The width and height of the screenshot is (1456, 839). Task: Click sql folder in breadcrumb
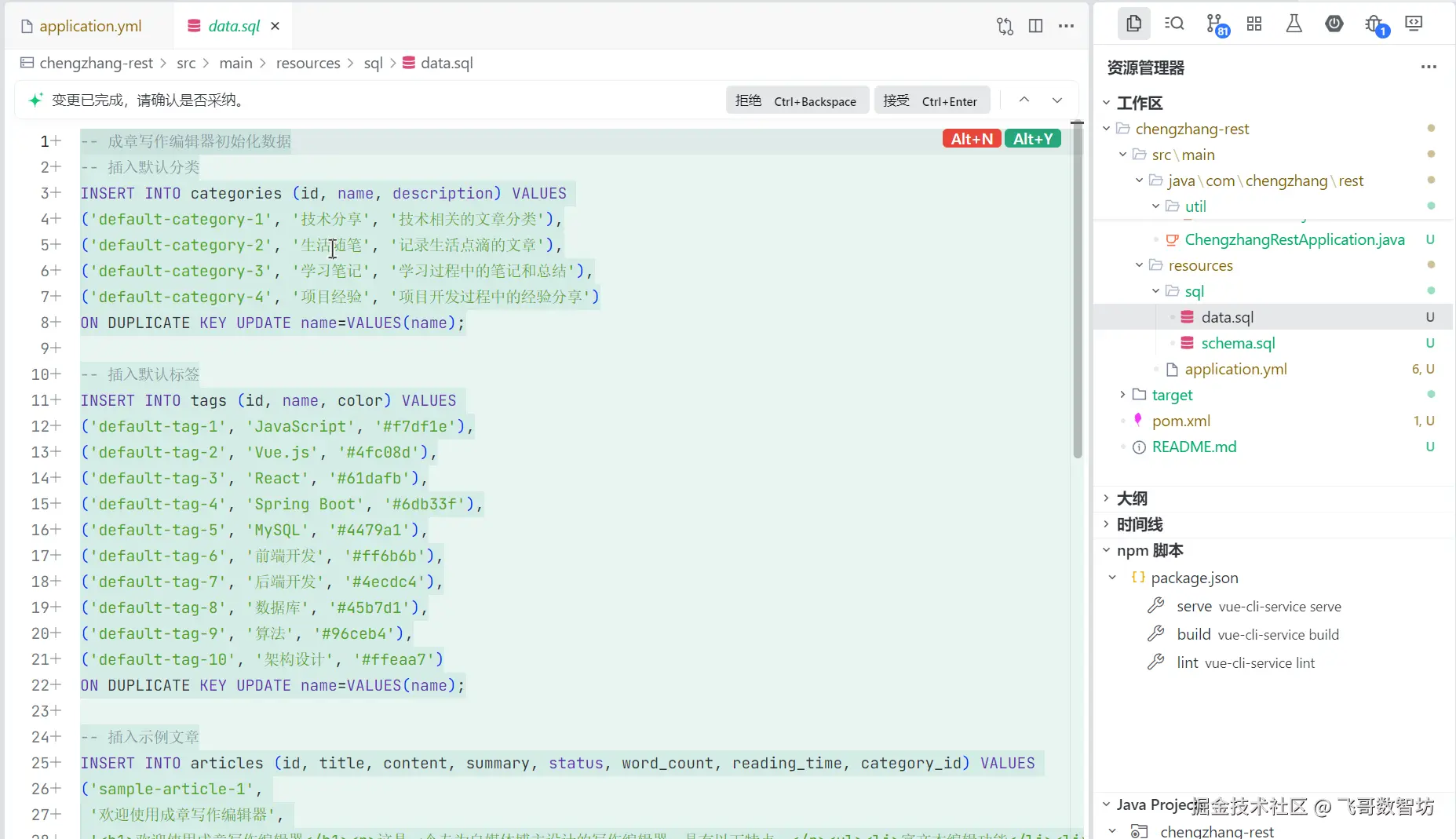[373, 63]
